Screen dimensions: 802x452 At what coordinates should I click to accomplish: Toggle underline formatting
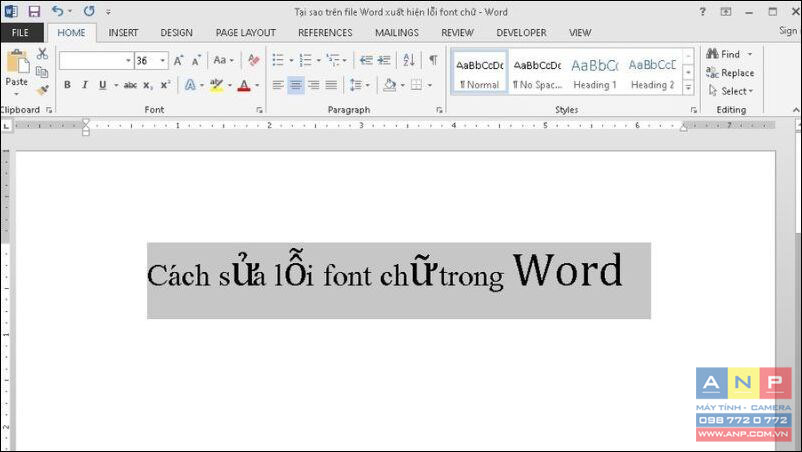click(x=102, y=85)
